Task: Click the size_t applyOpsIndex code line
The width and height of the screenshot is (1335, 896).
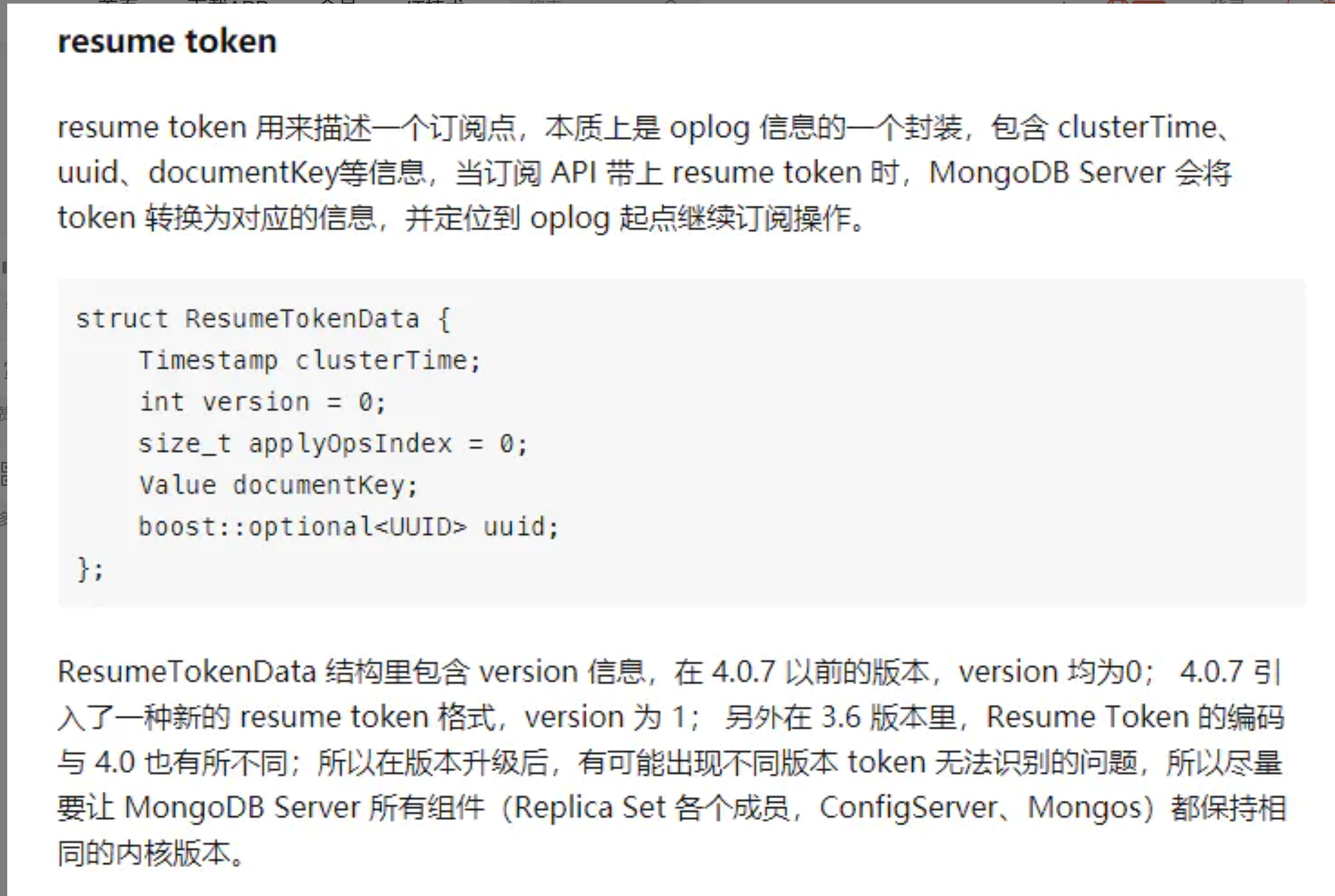Action: pyautogui.click(x=333, y=444)
